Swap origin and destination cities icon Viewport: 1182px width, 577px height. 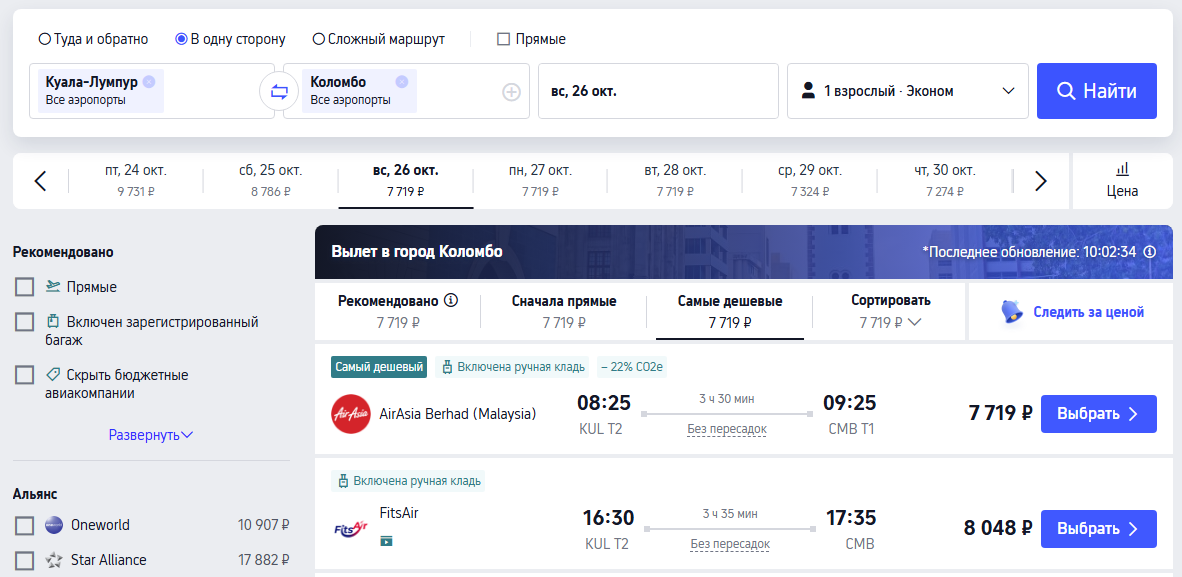tap(279, 92)
